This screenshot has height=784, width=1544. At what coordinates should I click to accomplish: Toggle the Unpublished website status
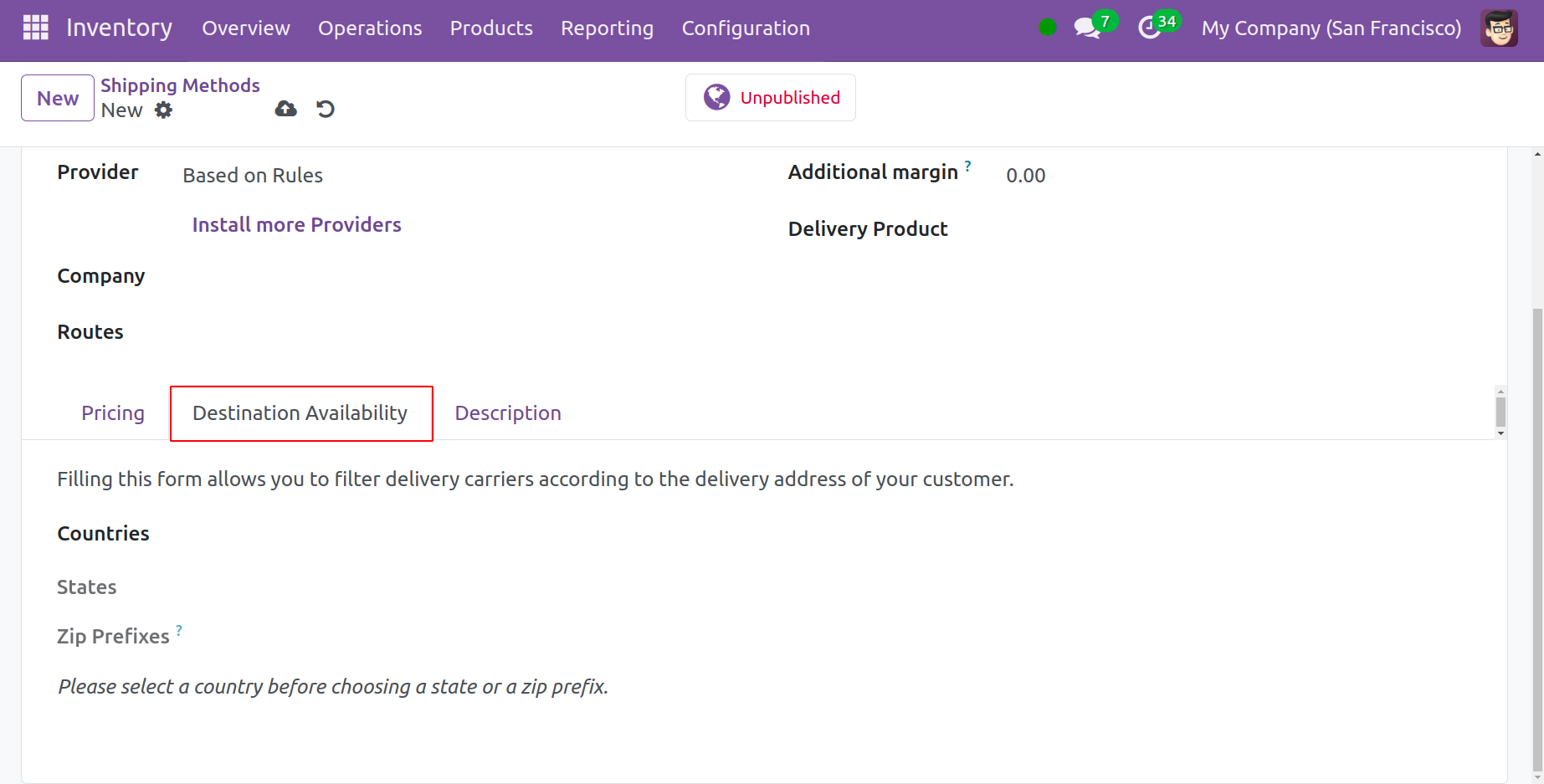(770, 98)
